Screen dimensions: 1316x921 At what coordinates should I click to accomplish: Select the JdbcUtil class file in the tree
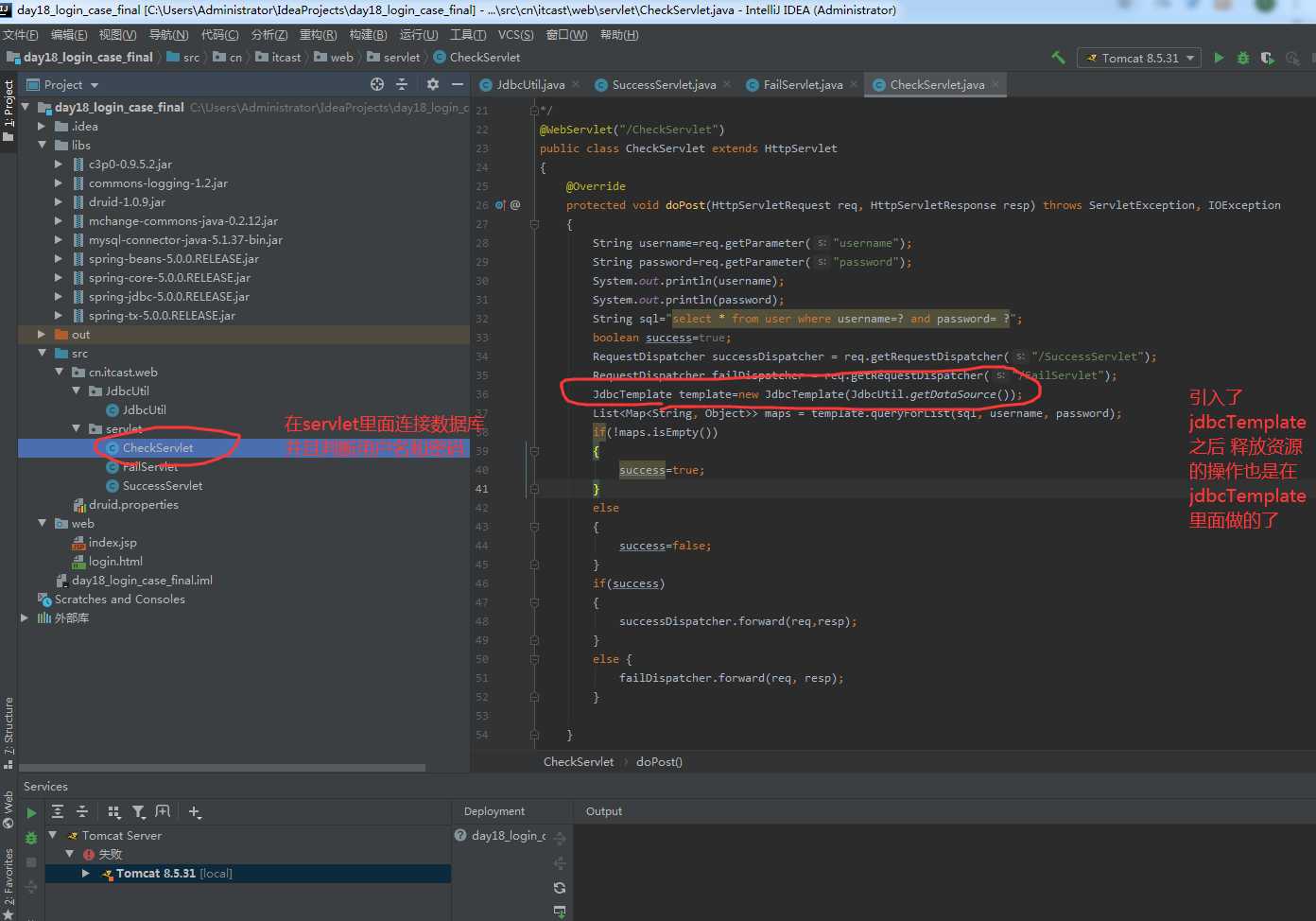[144, 410]
